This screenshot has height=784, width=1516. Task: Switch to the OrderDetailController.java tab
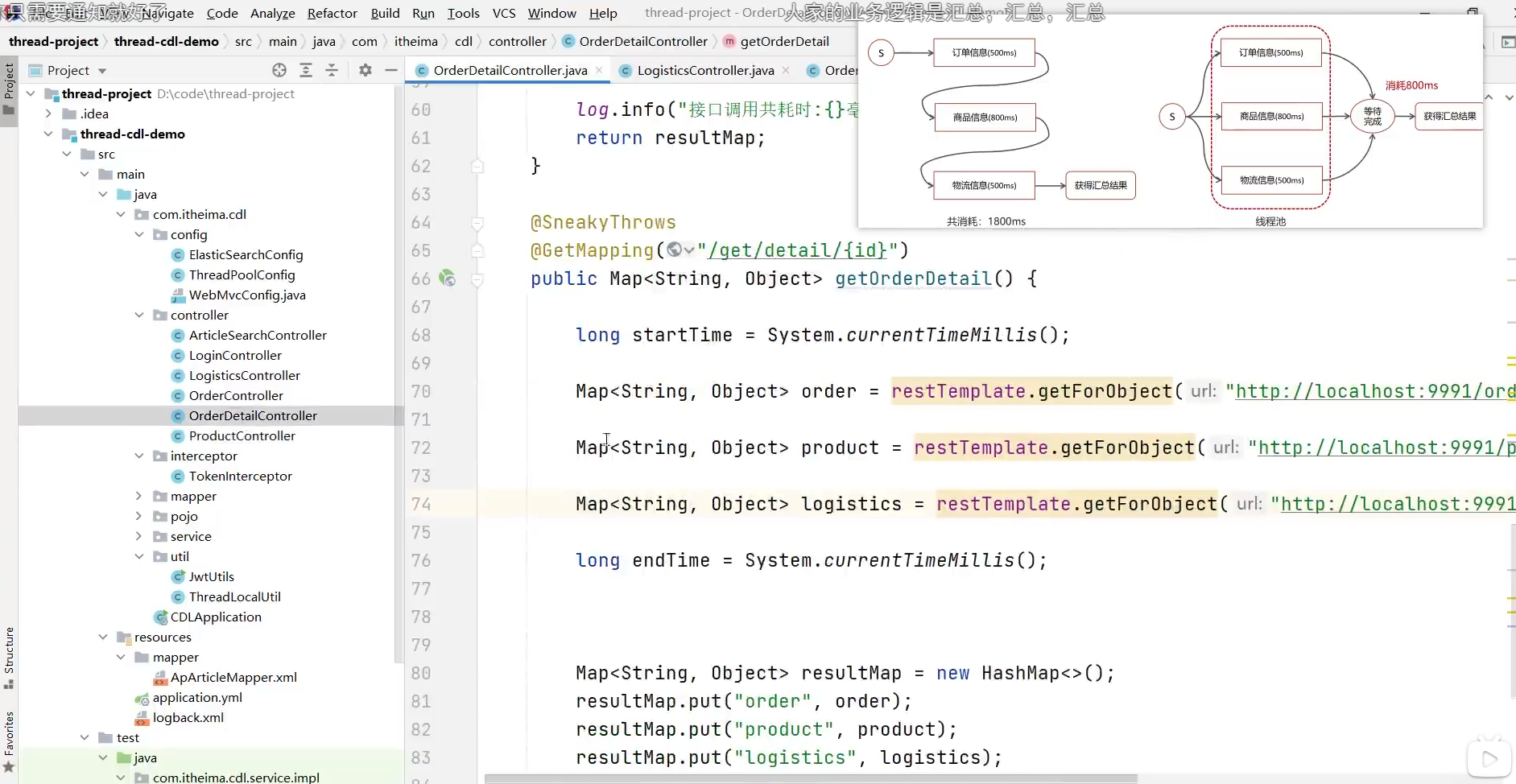(x=510, y=70)
